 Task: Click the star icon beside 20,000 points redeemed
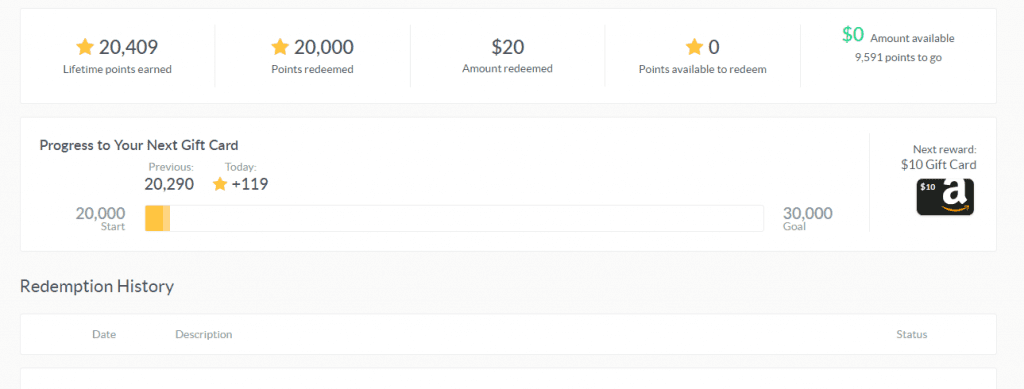(280, 47)
